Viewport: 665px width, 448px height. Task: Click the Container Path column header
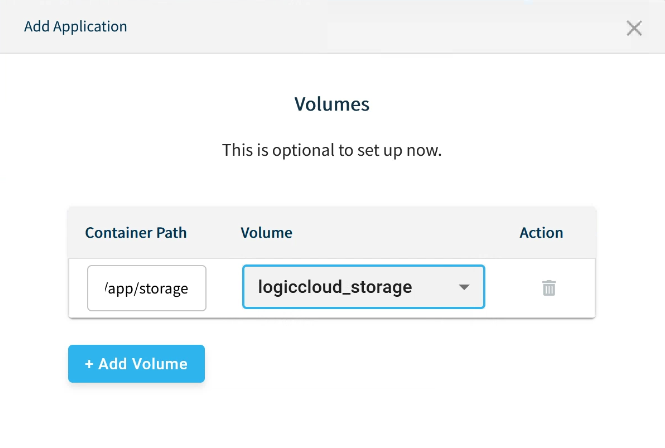(x=136, y=232)
